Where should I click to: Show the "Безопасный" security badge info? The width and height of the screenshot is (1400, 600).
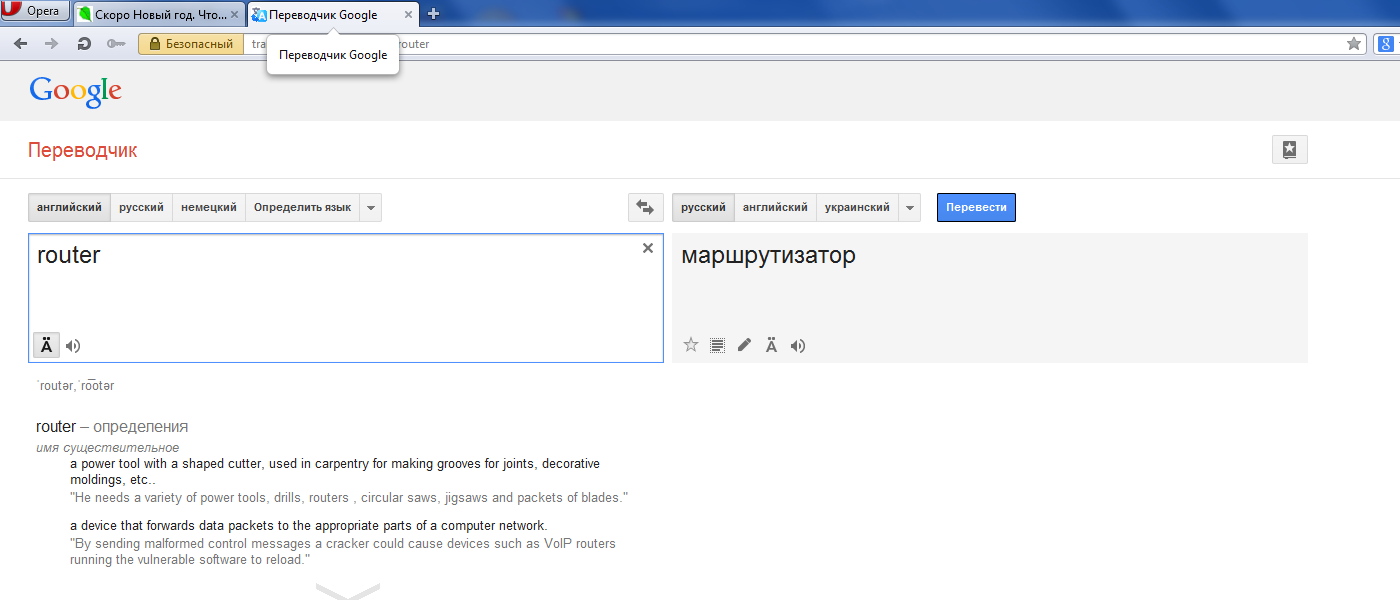[191, 44]
